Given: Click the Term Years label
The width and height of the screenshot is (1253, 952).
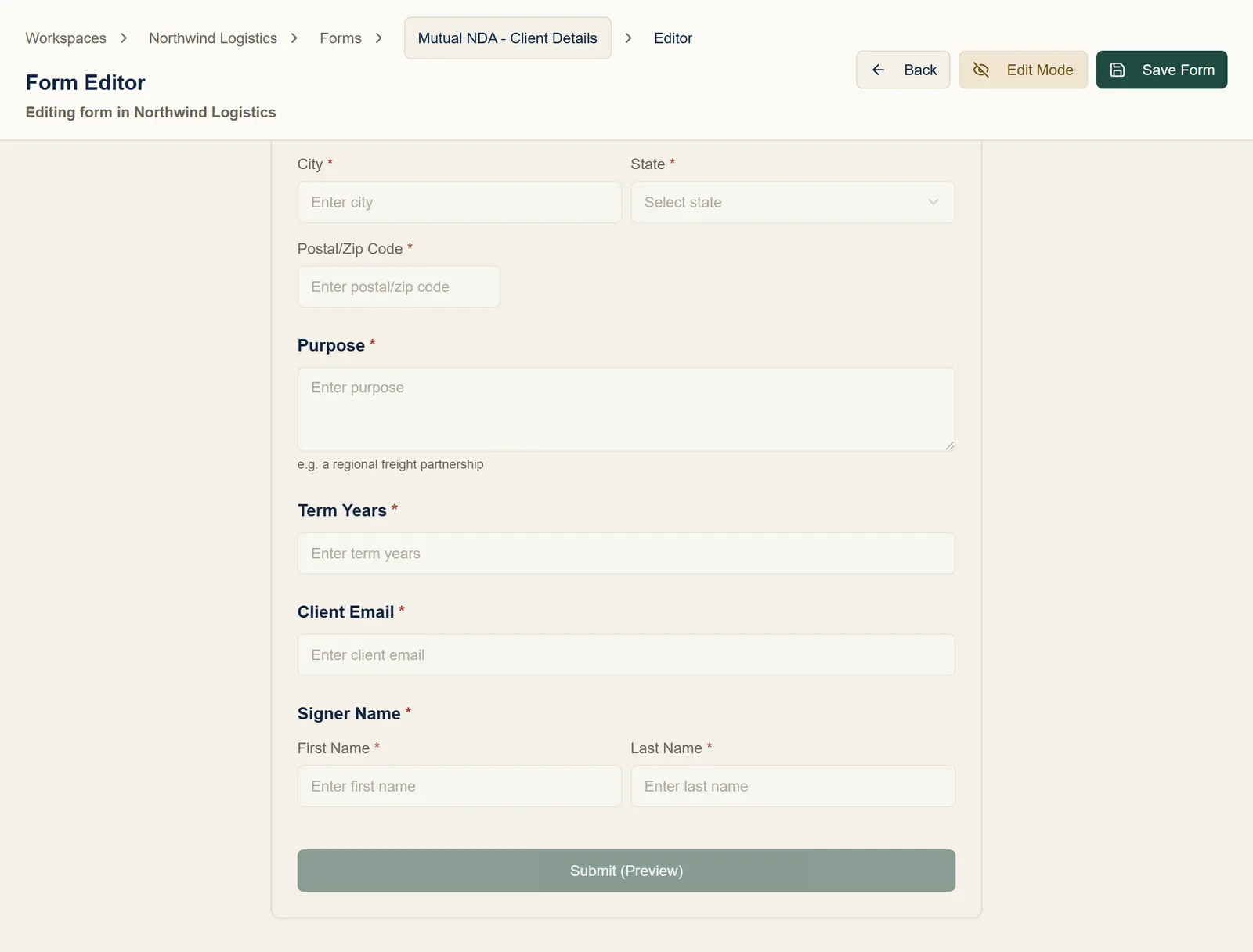Looking at the screenshot, I should [342, 510].
